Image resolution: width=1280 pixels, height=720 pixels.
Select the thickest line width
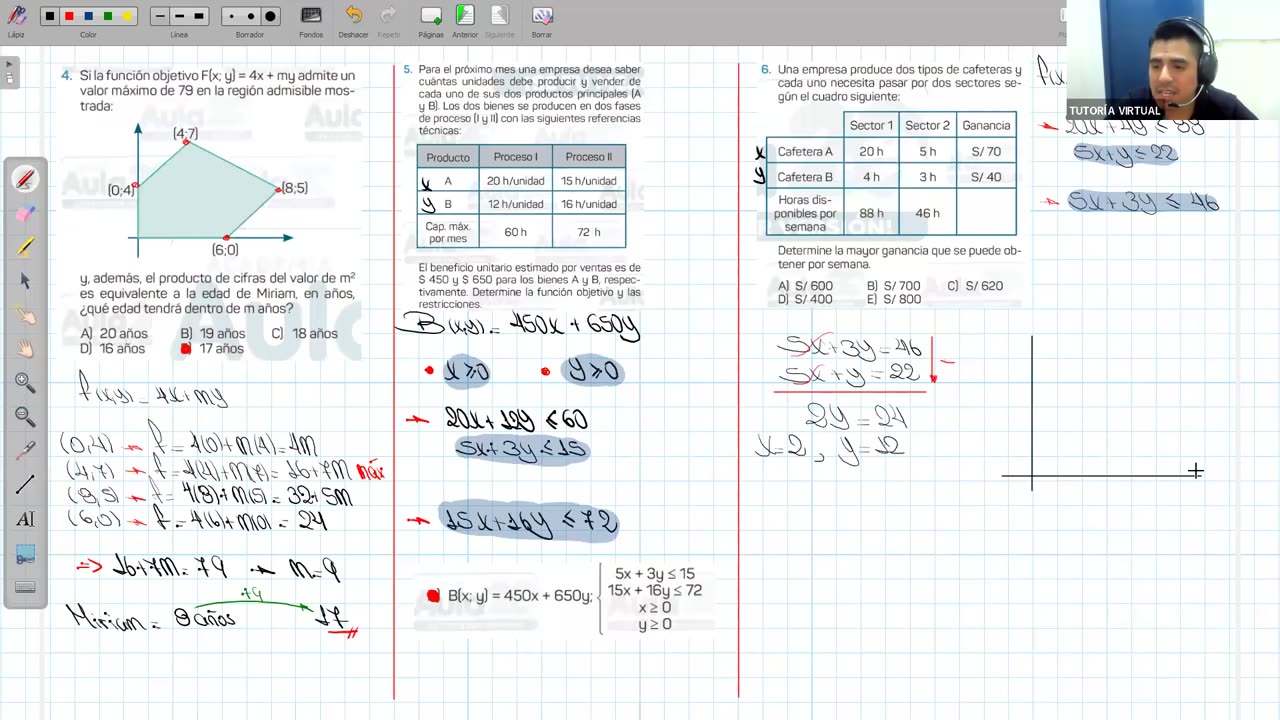click(x=198, y=16)
